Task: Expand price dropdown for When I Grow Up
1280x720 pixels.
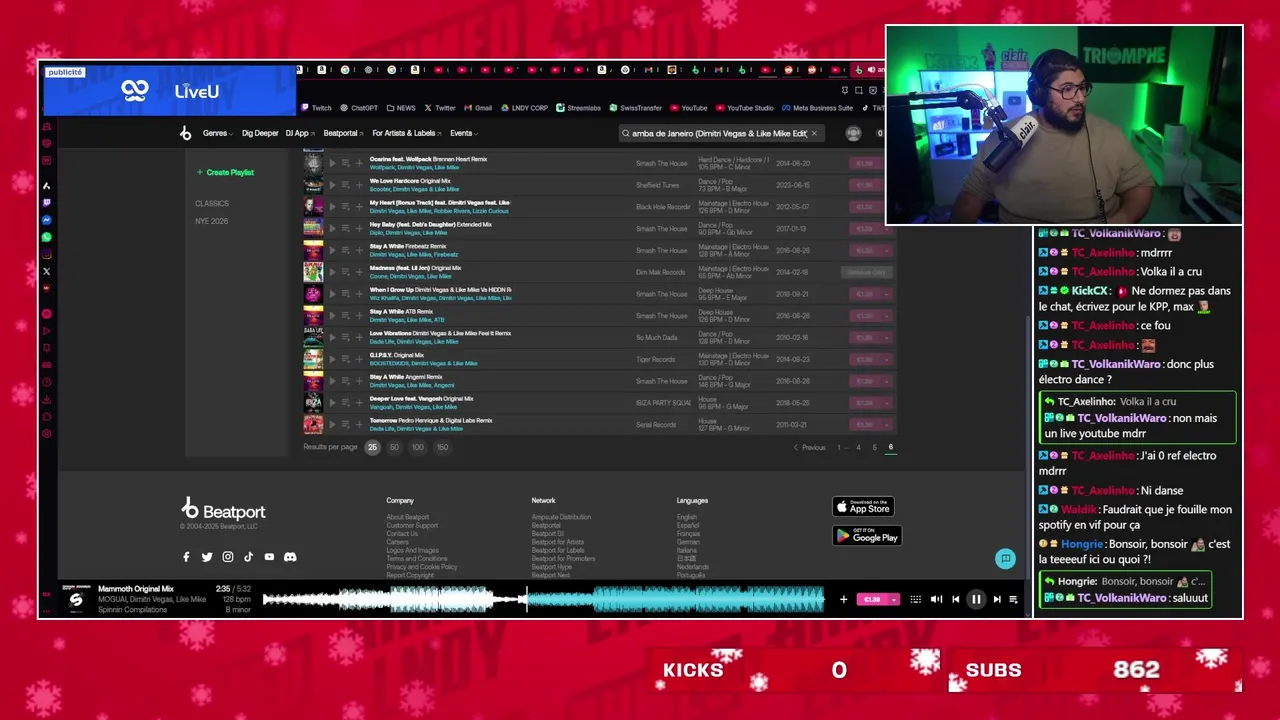Action: pyautogui.click(x=887, y=294)
